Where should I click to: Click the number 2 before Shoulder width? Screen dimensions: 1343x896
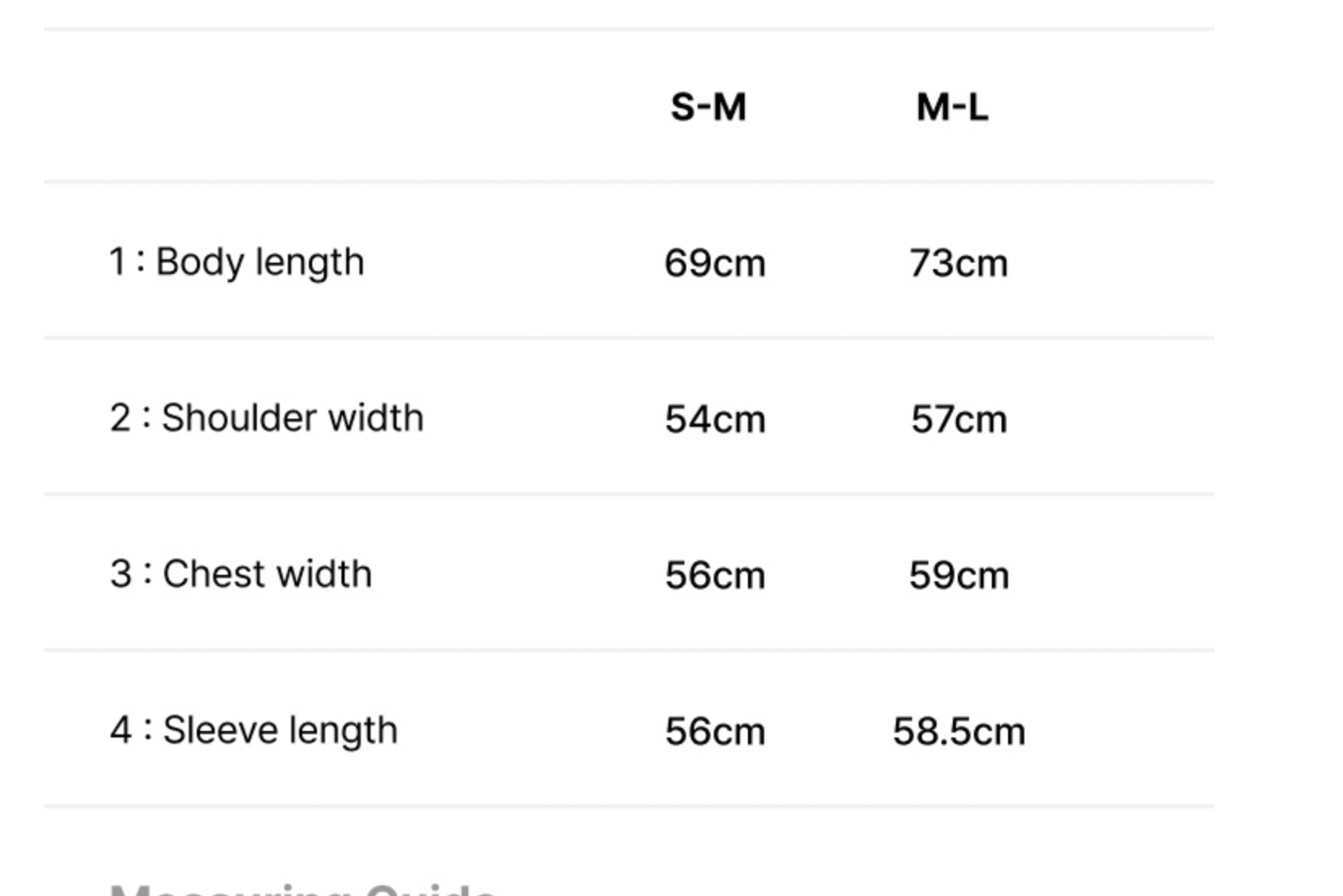120,418
